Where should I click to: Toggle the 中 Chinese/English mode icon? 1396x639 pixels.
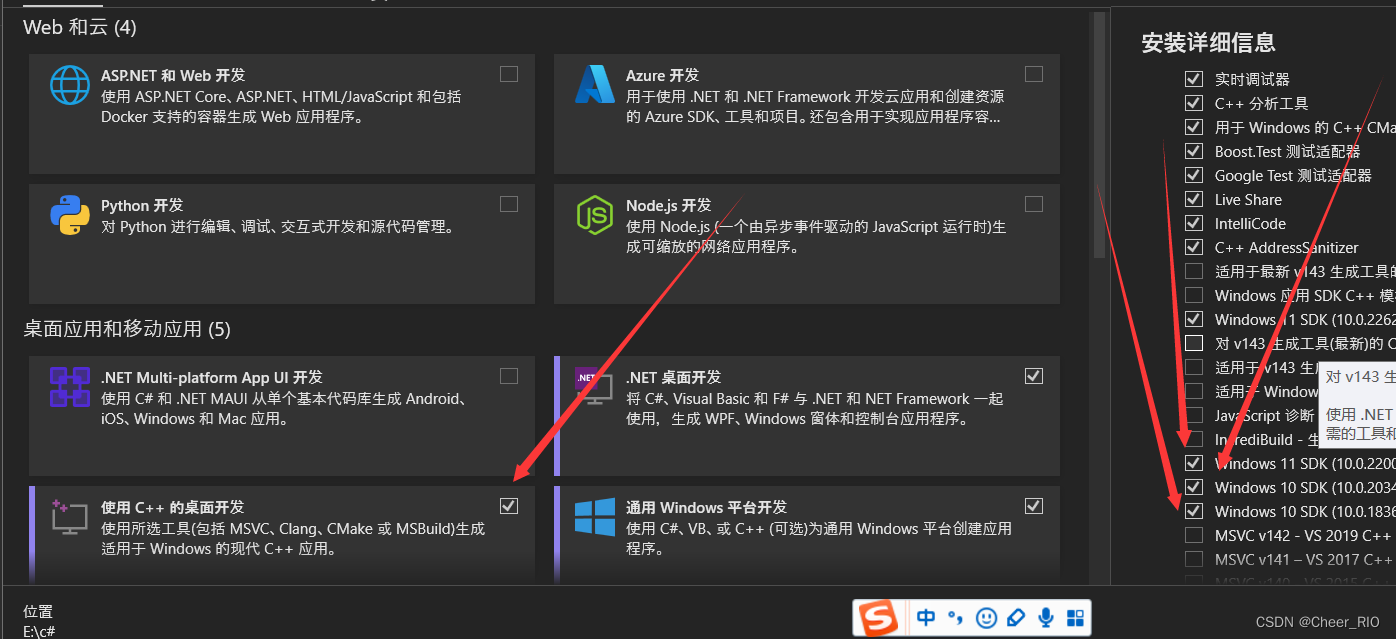tap(926, 618)
